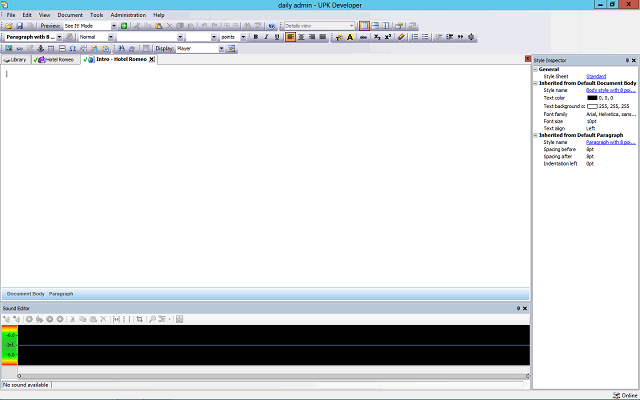Image resolution: width=640 pixels, height=400 pixels.
Task: Click the yellow text highlight A icon
Action: (350, 37)
